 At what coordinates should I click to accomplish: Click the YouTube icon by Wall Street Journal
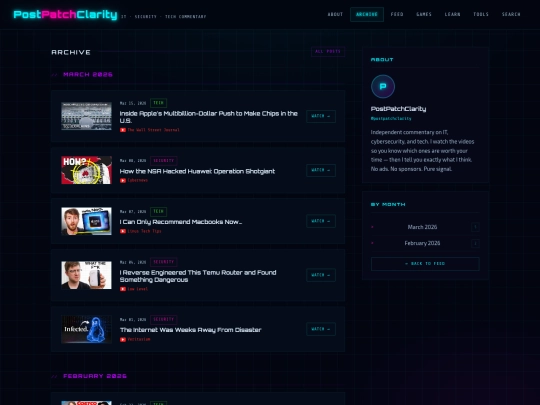pos(123,130)
